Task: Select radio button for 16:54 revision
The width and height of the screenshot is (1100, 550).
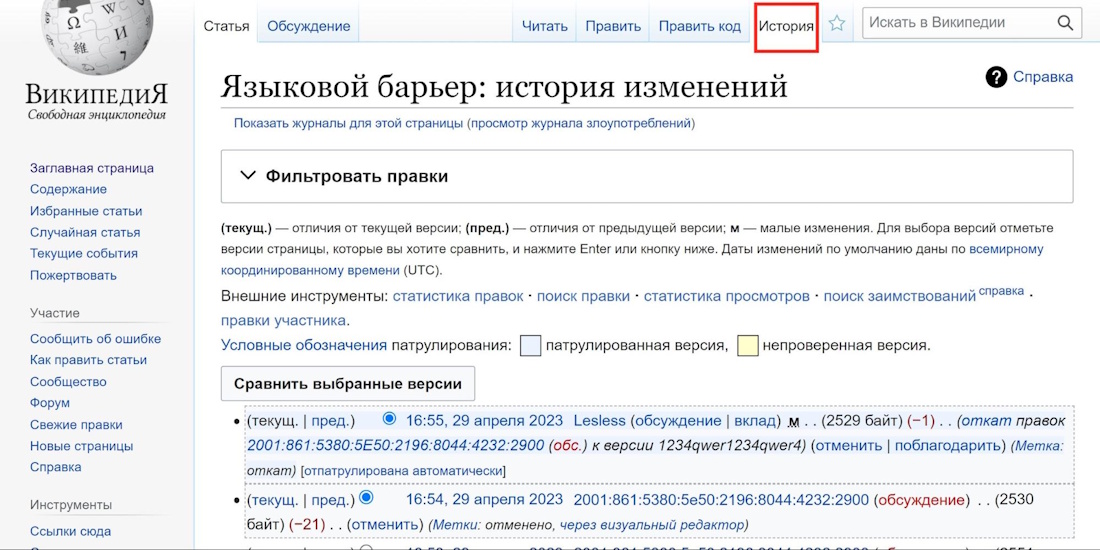Action: point(366,498)
